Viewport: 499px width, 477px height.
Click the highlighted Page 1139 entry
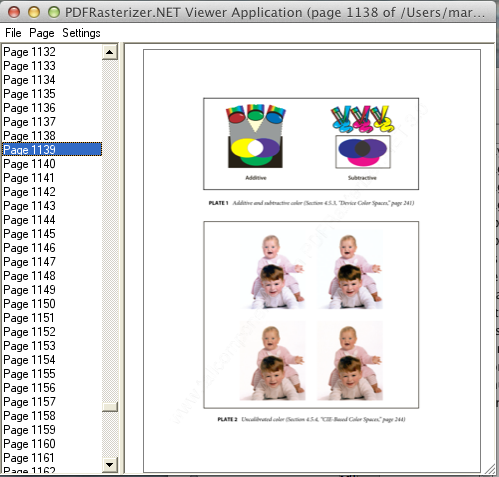pos(52,149)
